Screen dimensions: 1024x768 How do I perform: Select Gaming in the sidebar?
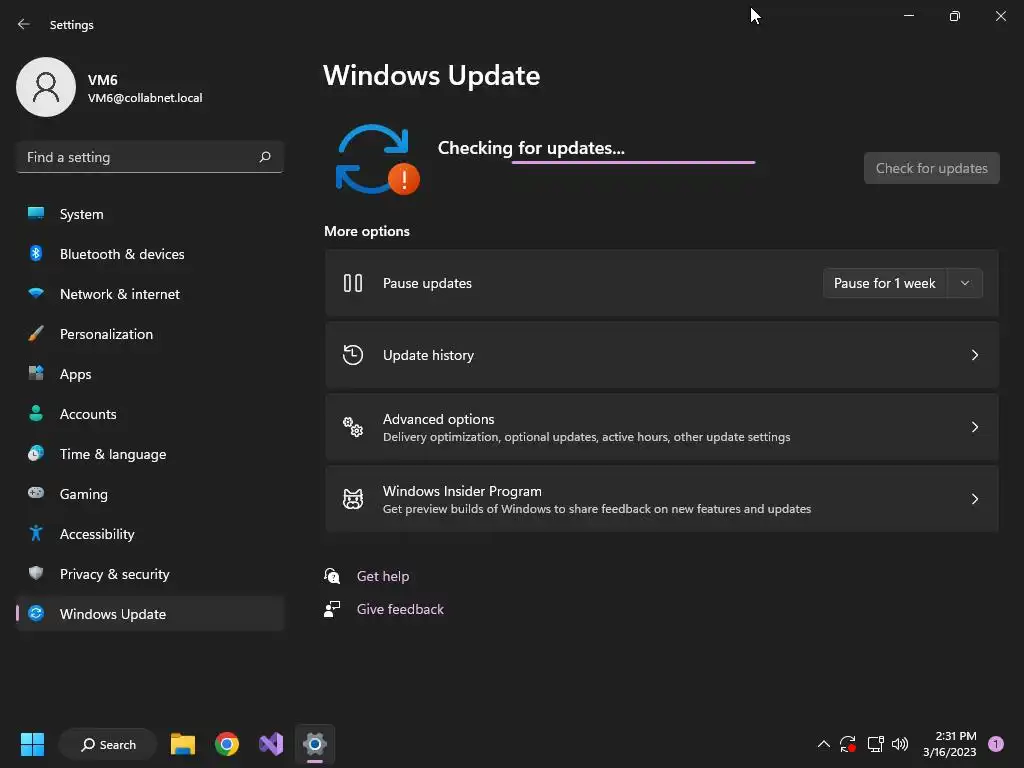[x=150, y=494]
